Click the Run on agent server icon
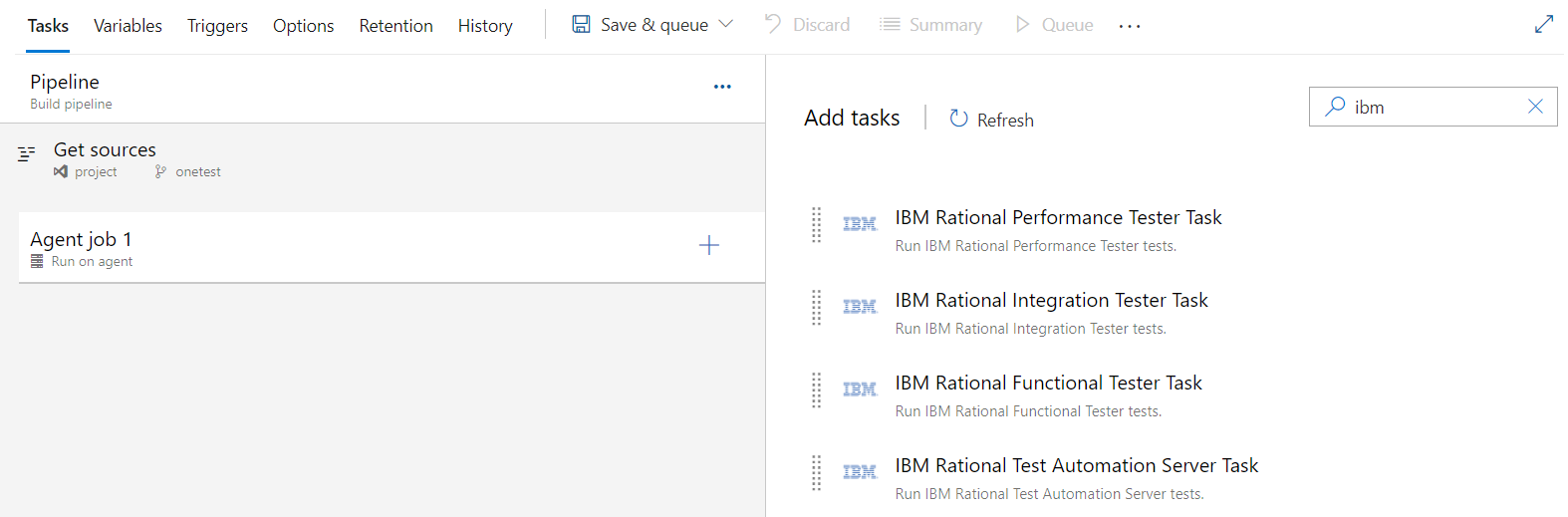The width and height of the screenshot is (1568, 517). pyautogui.click(x=37, y=261)
